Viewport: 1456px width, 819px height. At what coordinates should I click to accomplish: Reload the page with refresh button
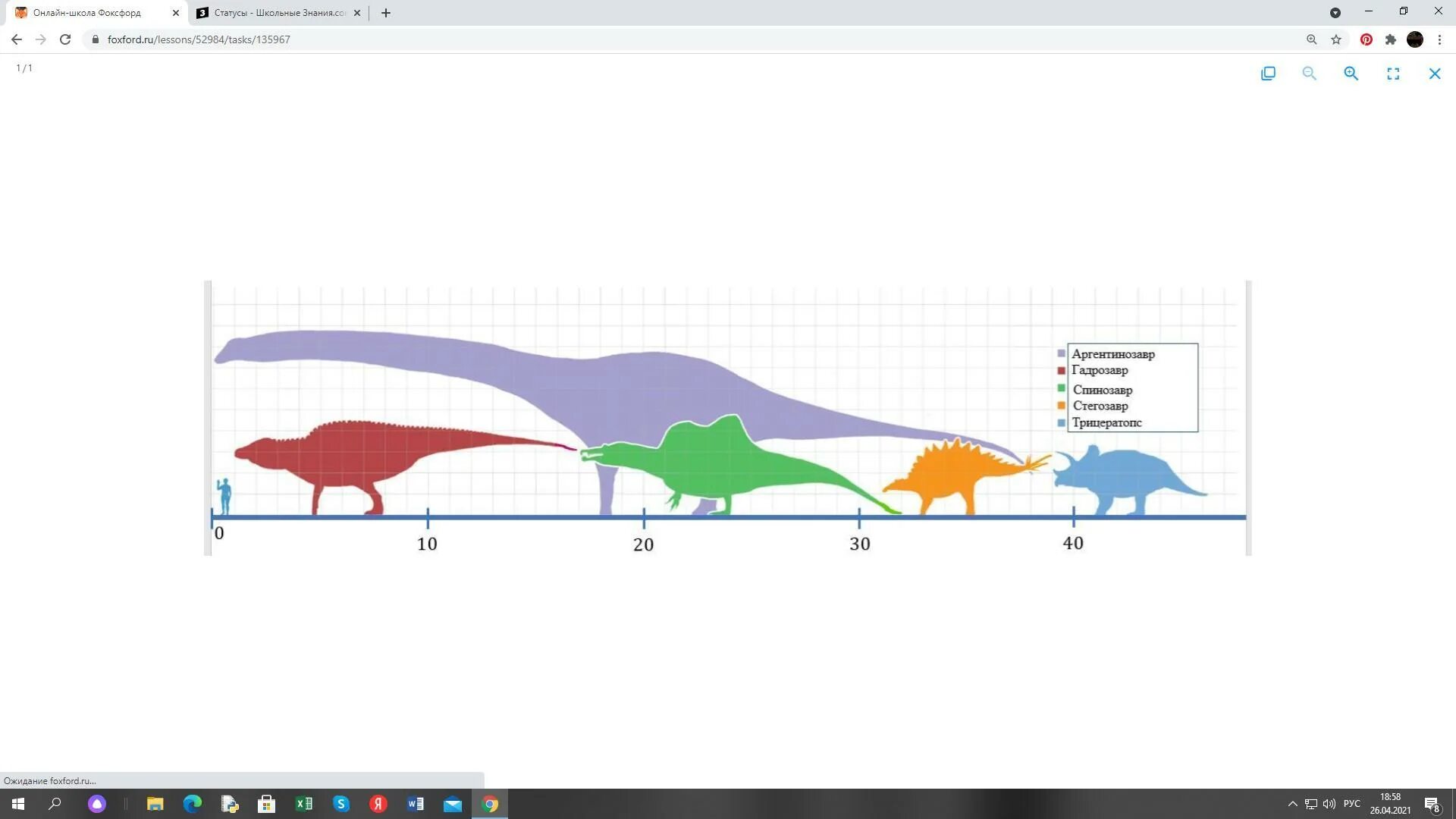(x=65, y=39)
